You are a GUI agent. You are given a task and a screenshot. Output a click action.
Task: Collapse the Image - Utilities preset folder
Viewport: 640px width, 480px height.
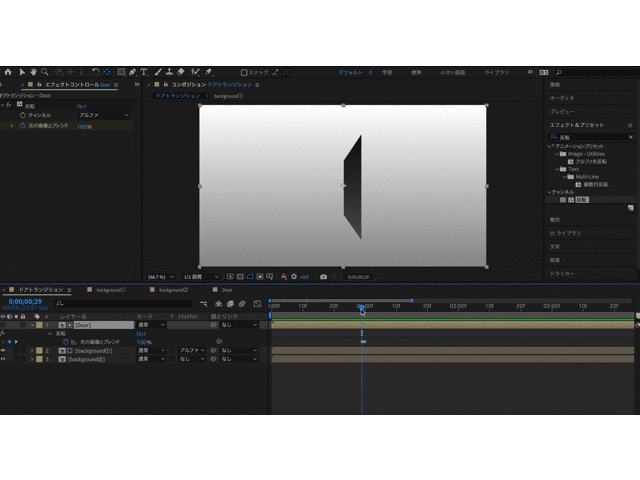point(557,154)
